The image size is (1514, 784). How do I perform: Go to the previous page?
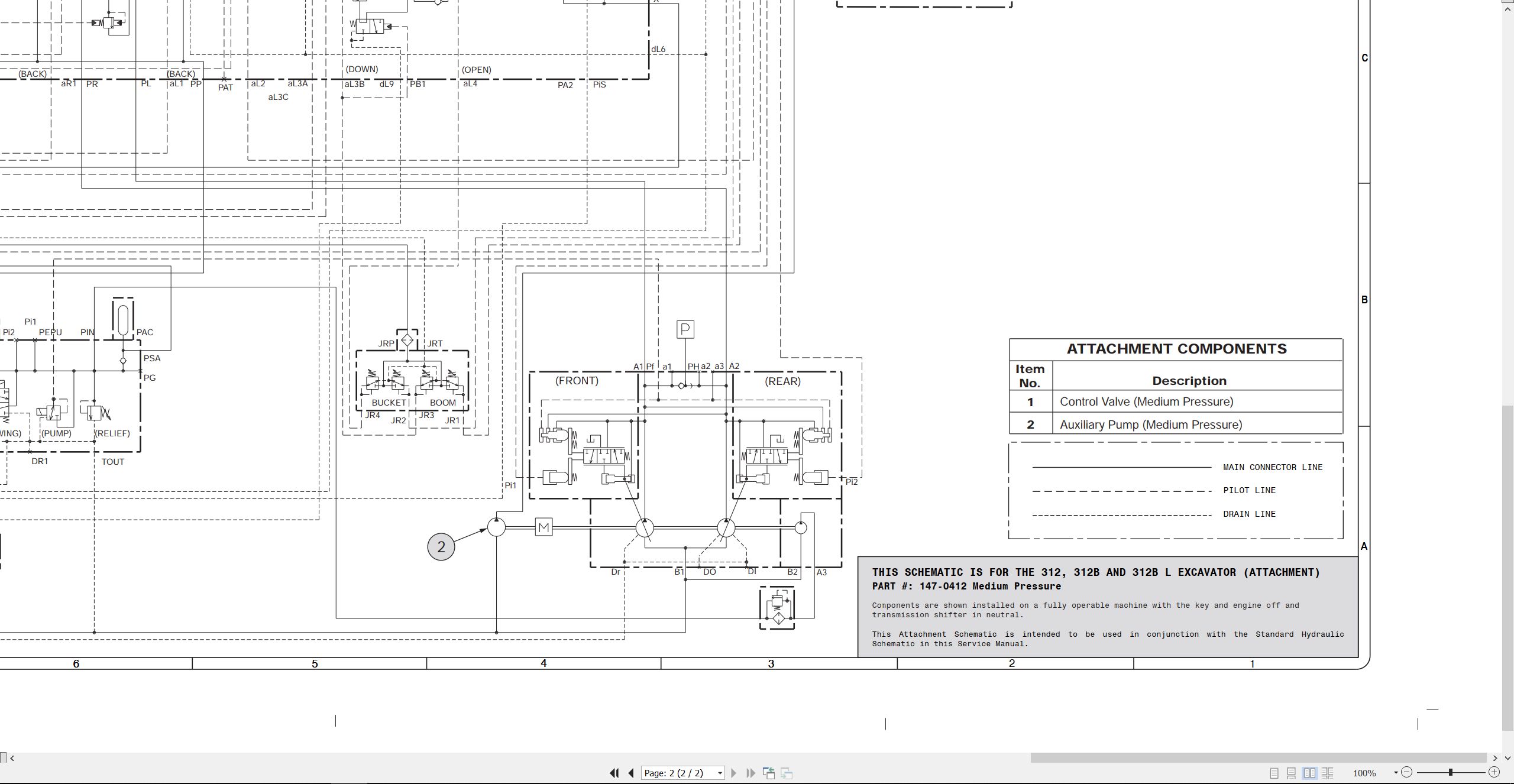click(631, 773)
